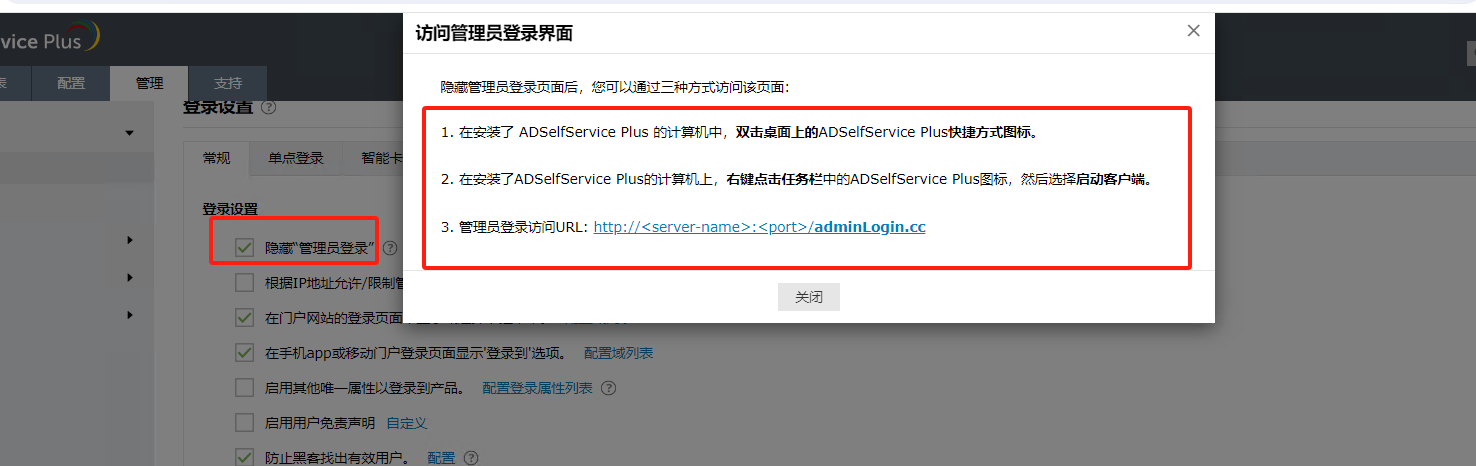Viewport: 1476px width, 466px height.
Task: Click help icon after 防止黑客 配置 link
Action: [471, 458]
